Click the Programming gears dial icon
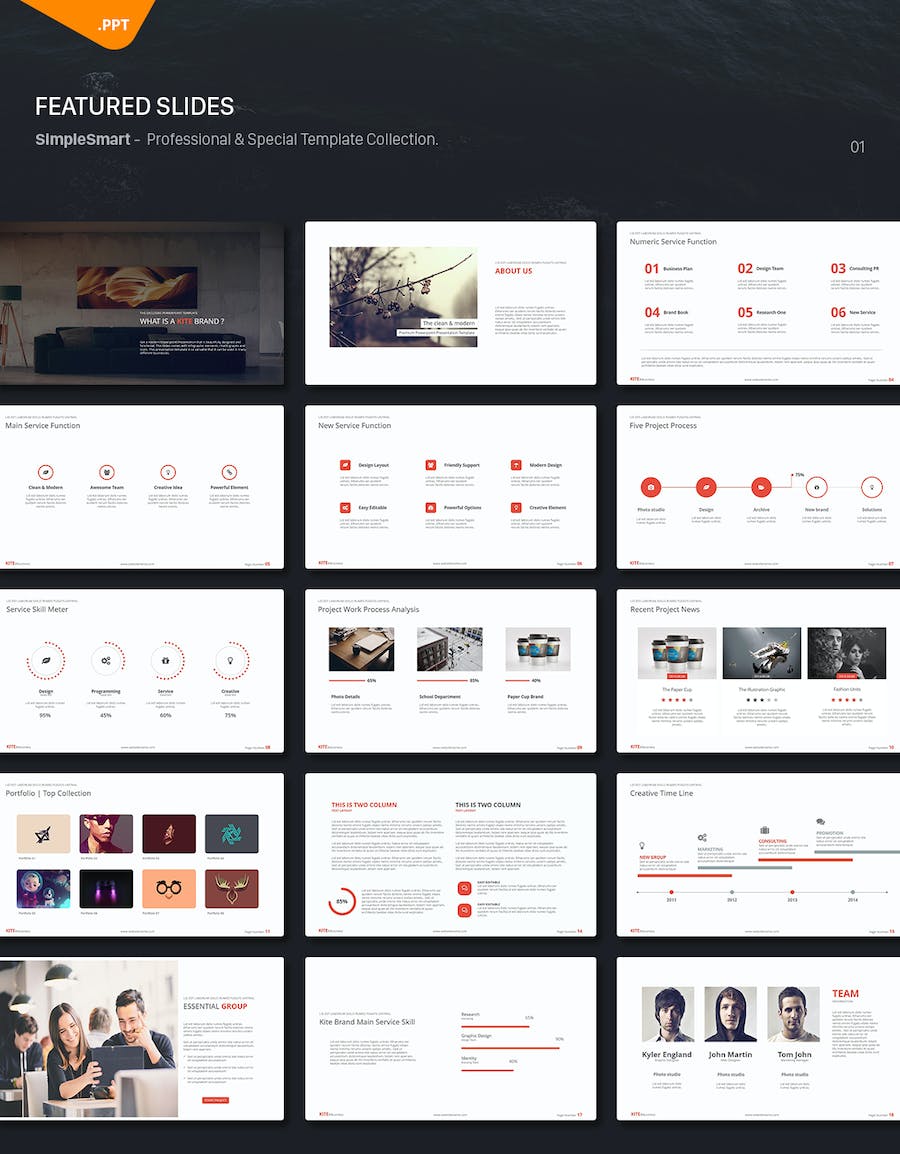The image size is (900, 1154). pos(106,660)
